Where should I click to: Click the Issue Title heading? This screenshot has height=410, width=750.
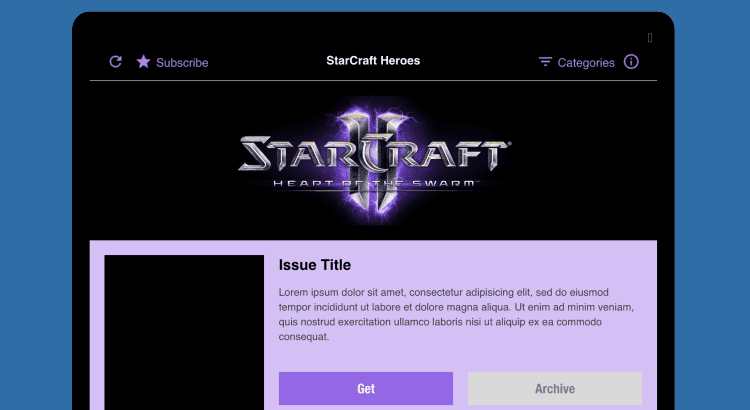pyautogui.click(x=315, y=265)
